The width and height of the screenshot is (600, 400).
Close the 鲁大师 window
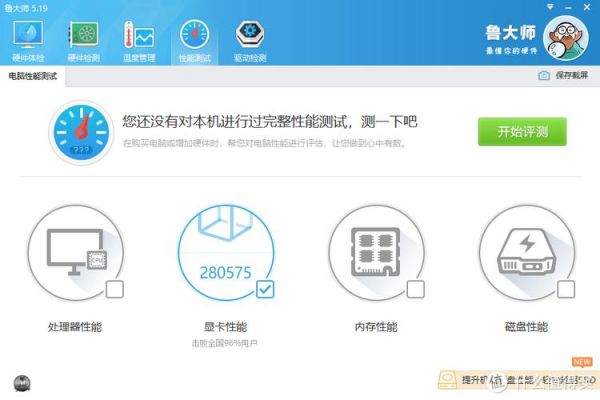tap(587, 7)
